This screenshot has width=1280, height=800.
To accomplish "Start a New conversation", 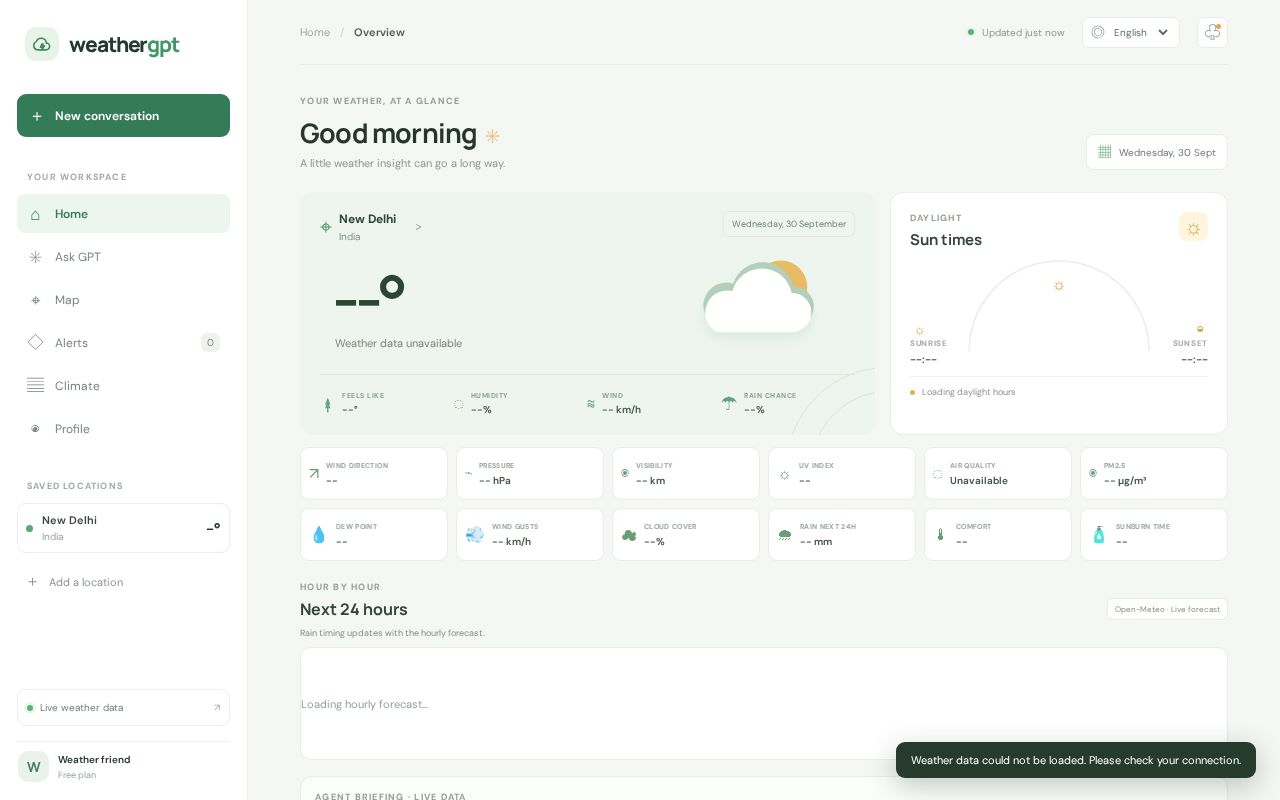I will [123, 116].
